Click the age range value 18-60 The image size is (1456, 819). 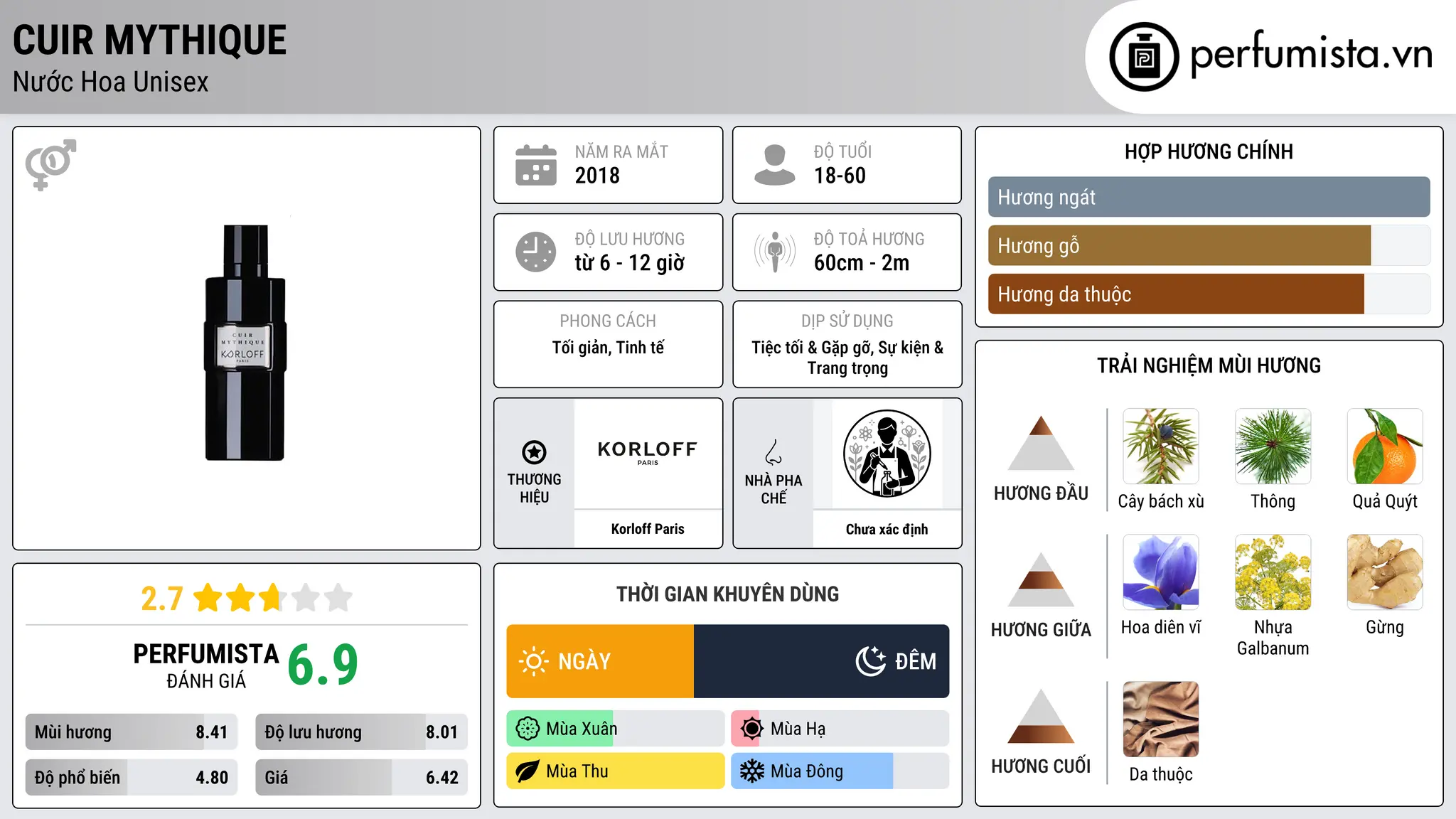pyautogui.click(x=840, y=176)
